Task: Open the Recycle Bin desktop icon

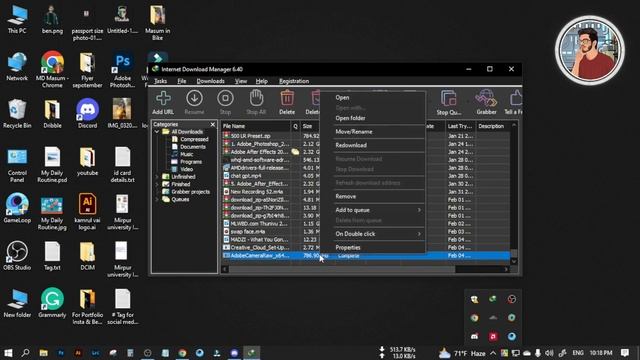Action: [17, 114]
